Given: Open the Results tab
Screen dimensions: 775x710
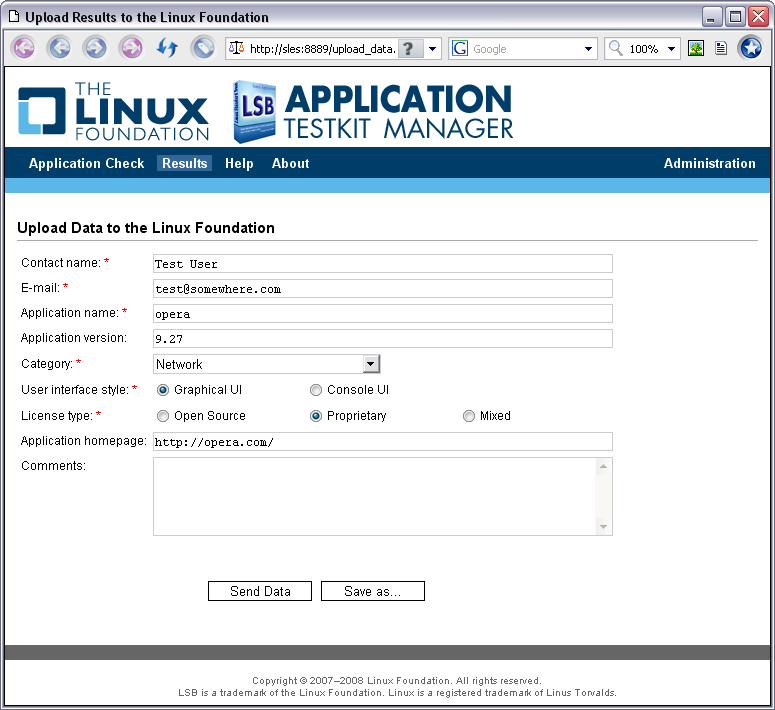Looking at the screenshot, I should tap(184, 163).
